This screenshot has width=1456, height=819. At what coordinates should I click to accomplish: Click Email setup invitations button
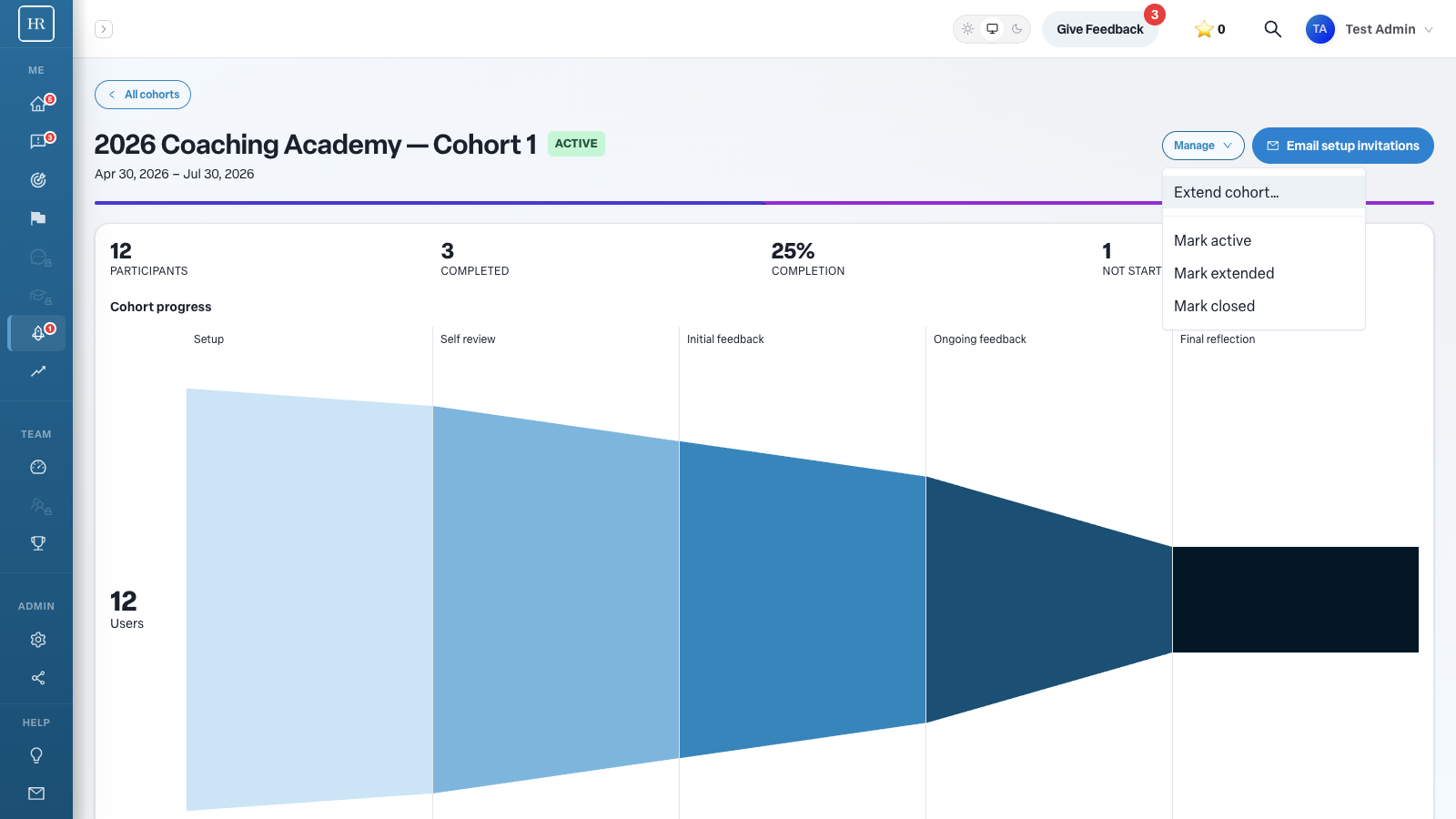1343,146
